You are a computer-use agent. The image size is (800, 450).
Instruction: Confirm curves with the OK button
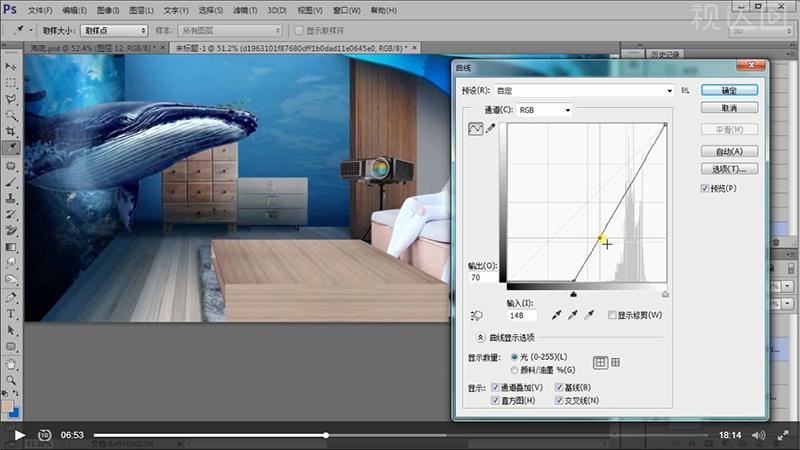point(729,90)
